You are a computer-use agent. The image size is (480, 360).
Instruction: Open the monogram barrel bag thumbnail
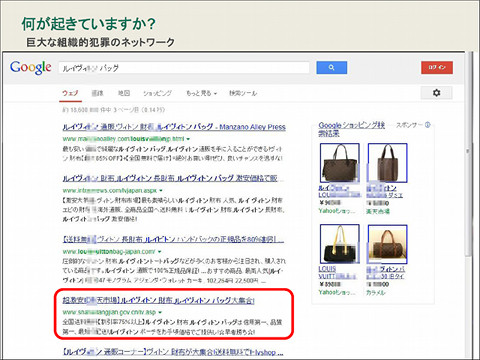pyautogui.click(x=387, y=244)
